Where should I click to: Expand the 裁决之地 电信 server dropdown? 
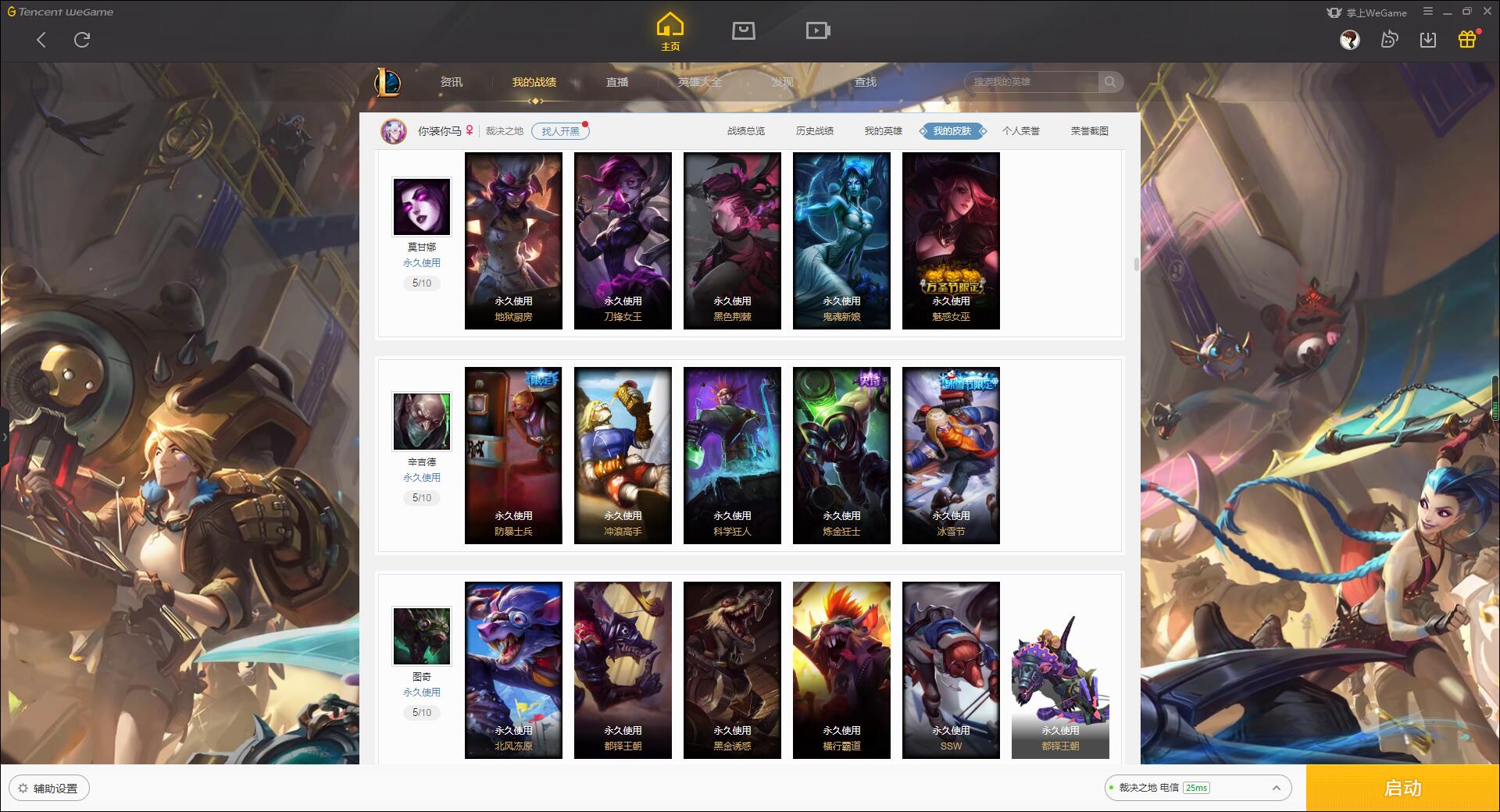pyautogui.click(x=1197, y=788)
